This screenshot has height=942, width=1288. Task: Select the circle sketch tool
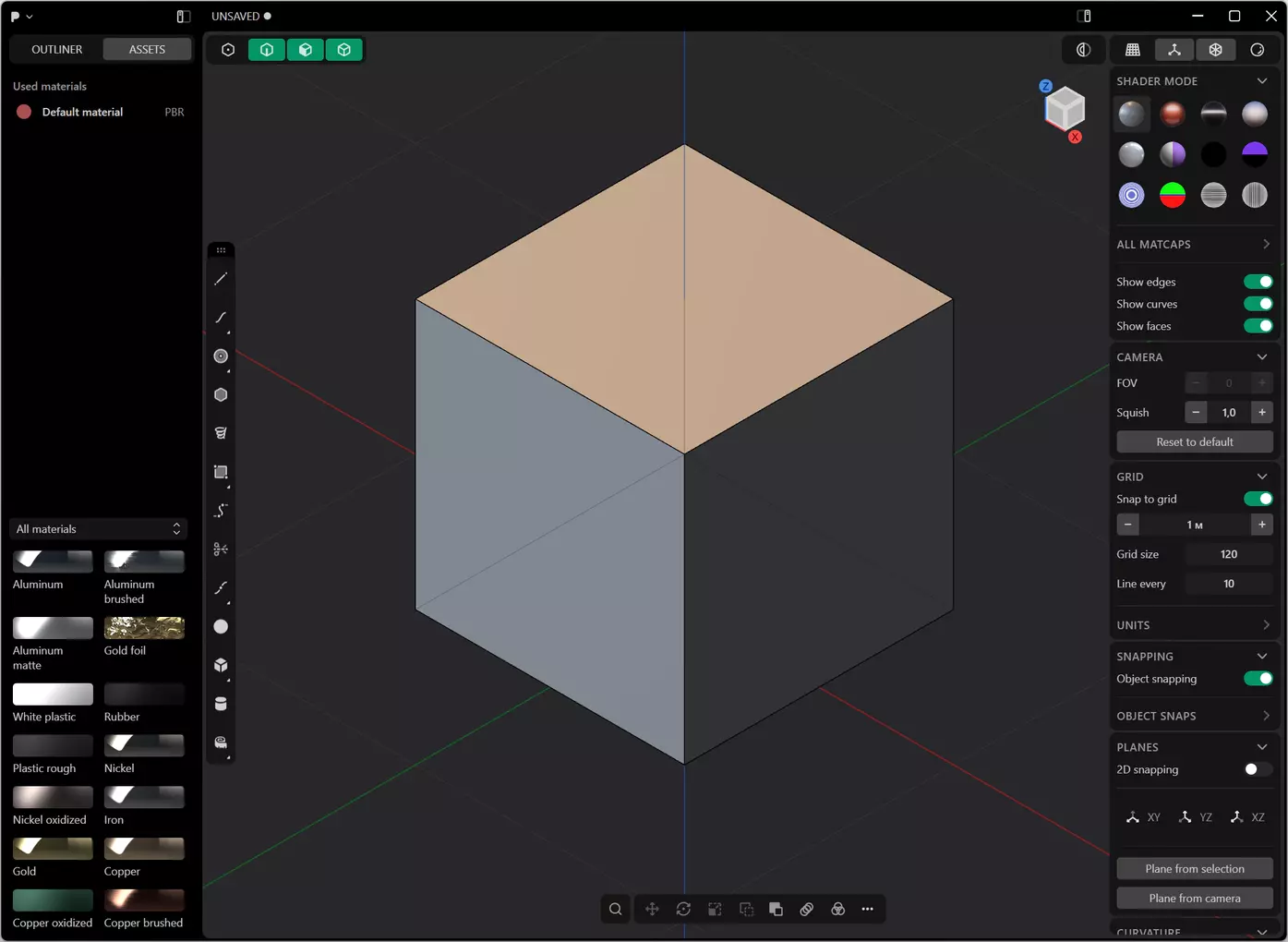(x=221, y=356)
